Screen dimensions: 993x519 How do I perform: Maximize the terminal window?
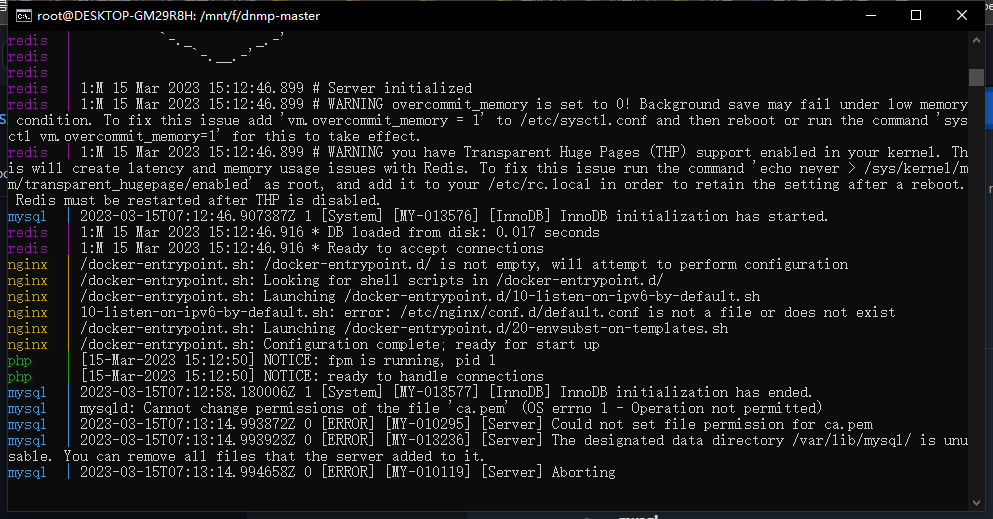click(x=916, y=15)
